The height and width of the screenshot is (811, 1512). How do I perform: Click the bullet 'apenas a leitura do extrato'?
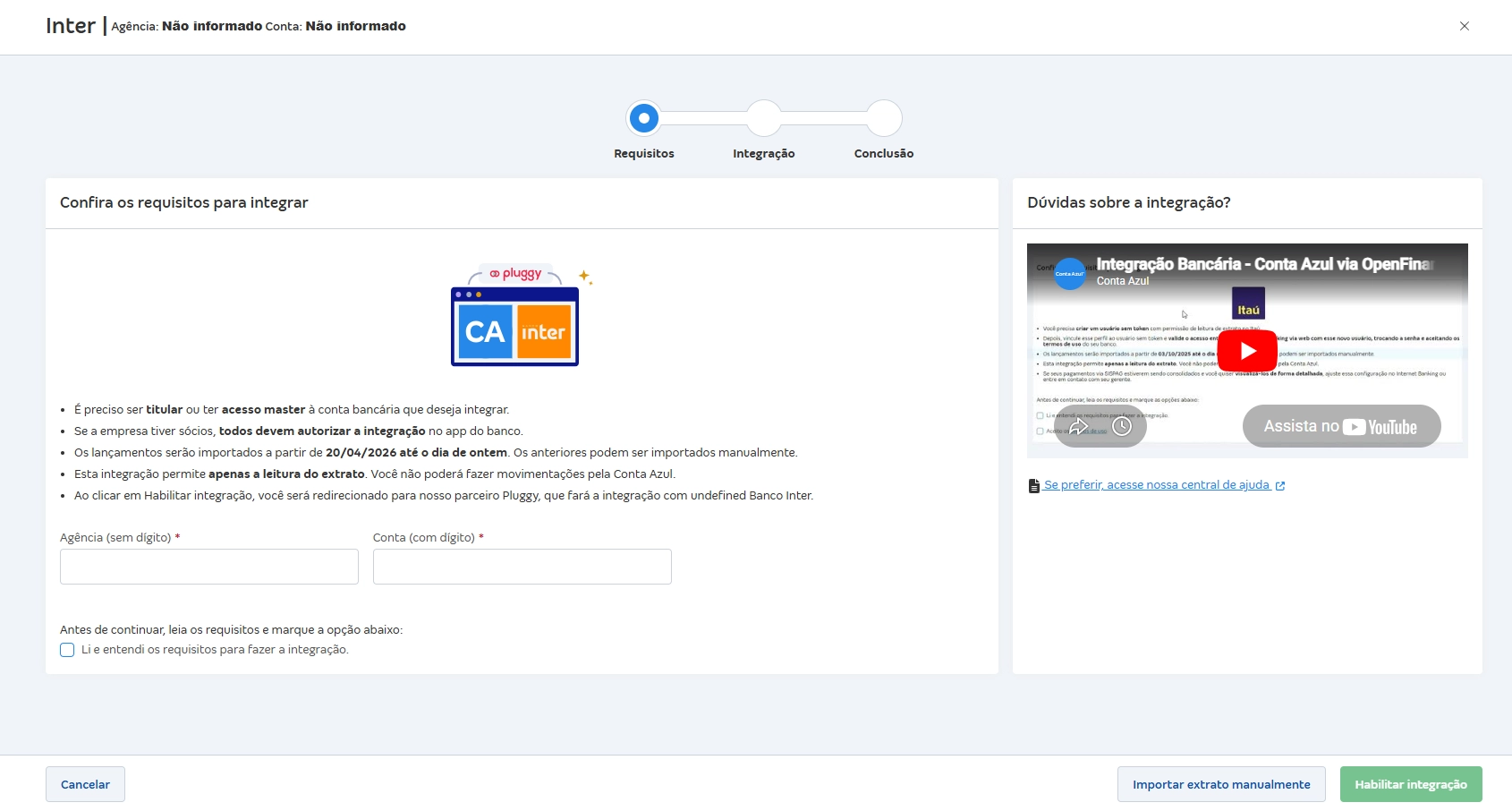pyautogui.click(x=375, y=474)
